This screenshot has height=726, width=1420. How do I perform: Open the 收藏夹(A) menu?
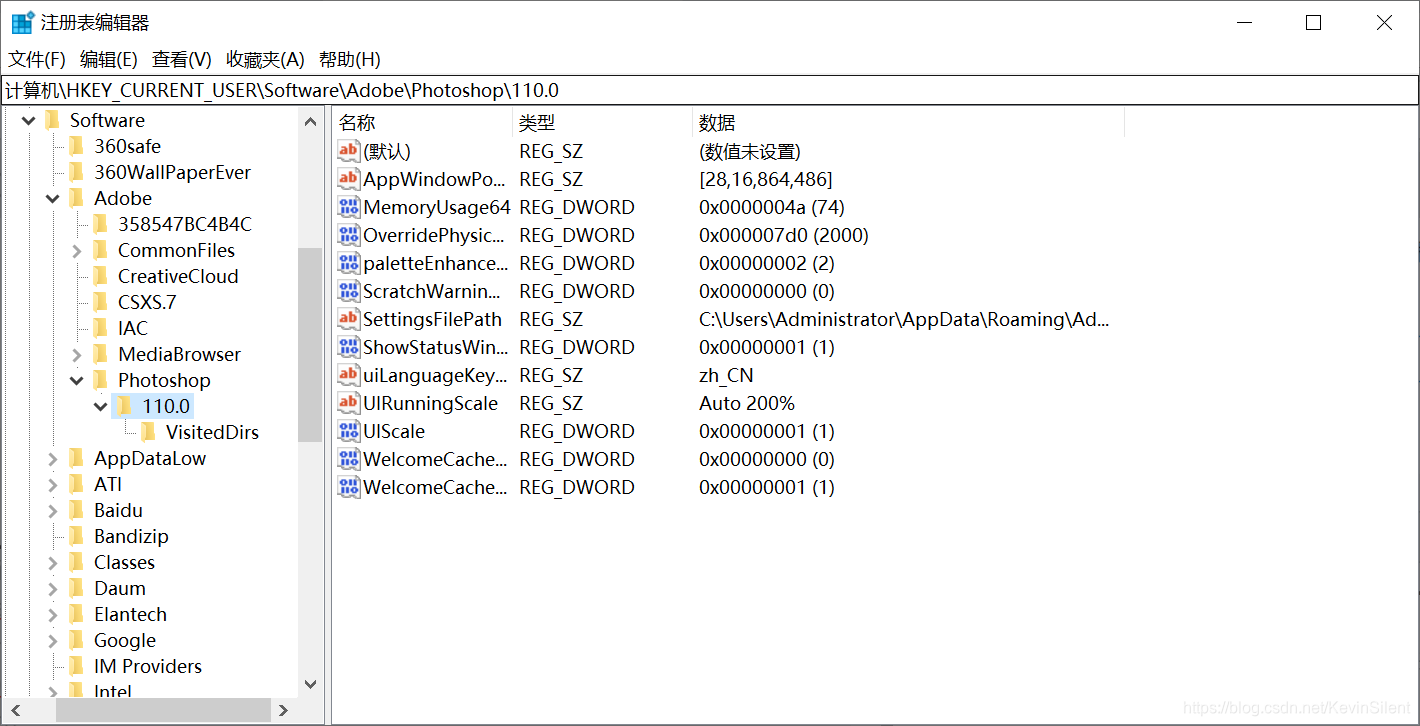265,59
